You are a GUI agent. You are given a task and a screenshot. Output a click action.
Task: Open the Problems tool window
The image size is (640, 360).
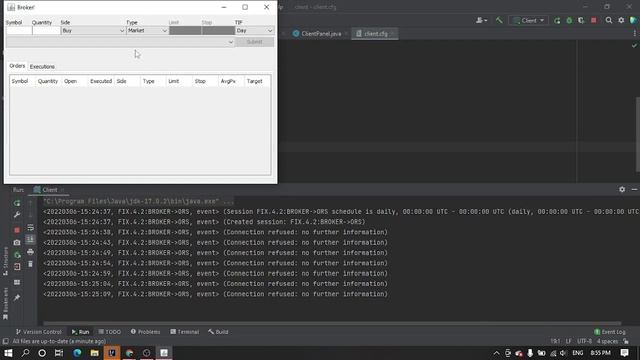[145, 332]
